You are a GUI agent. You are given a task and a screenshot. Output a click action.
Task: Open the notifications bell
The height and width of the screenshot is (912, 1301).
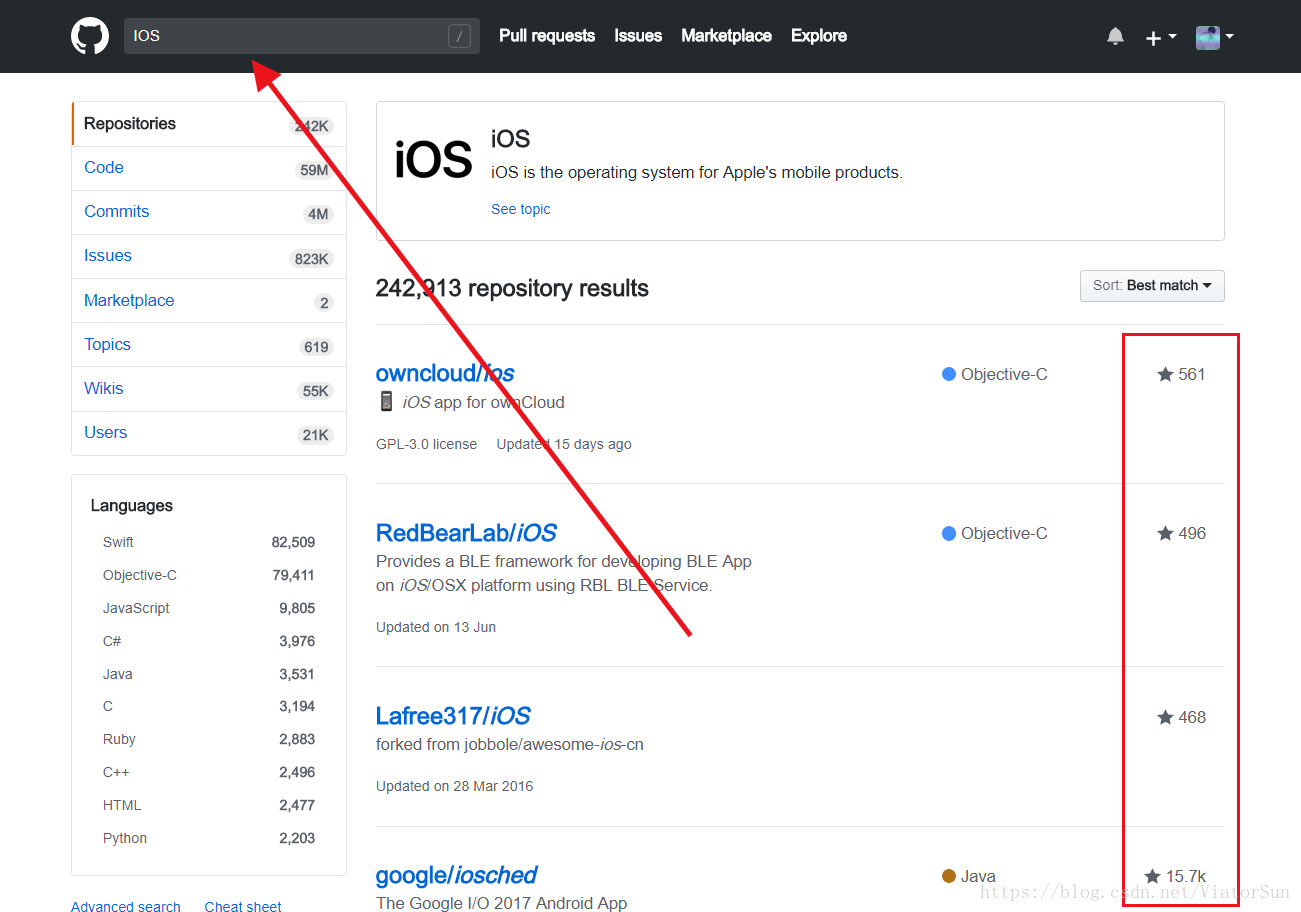click(x=1115, y=36)
